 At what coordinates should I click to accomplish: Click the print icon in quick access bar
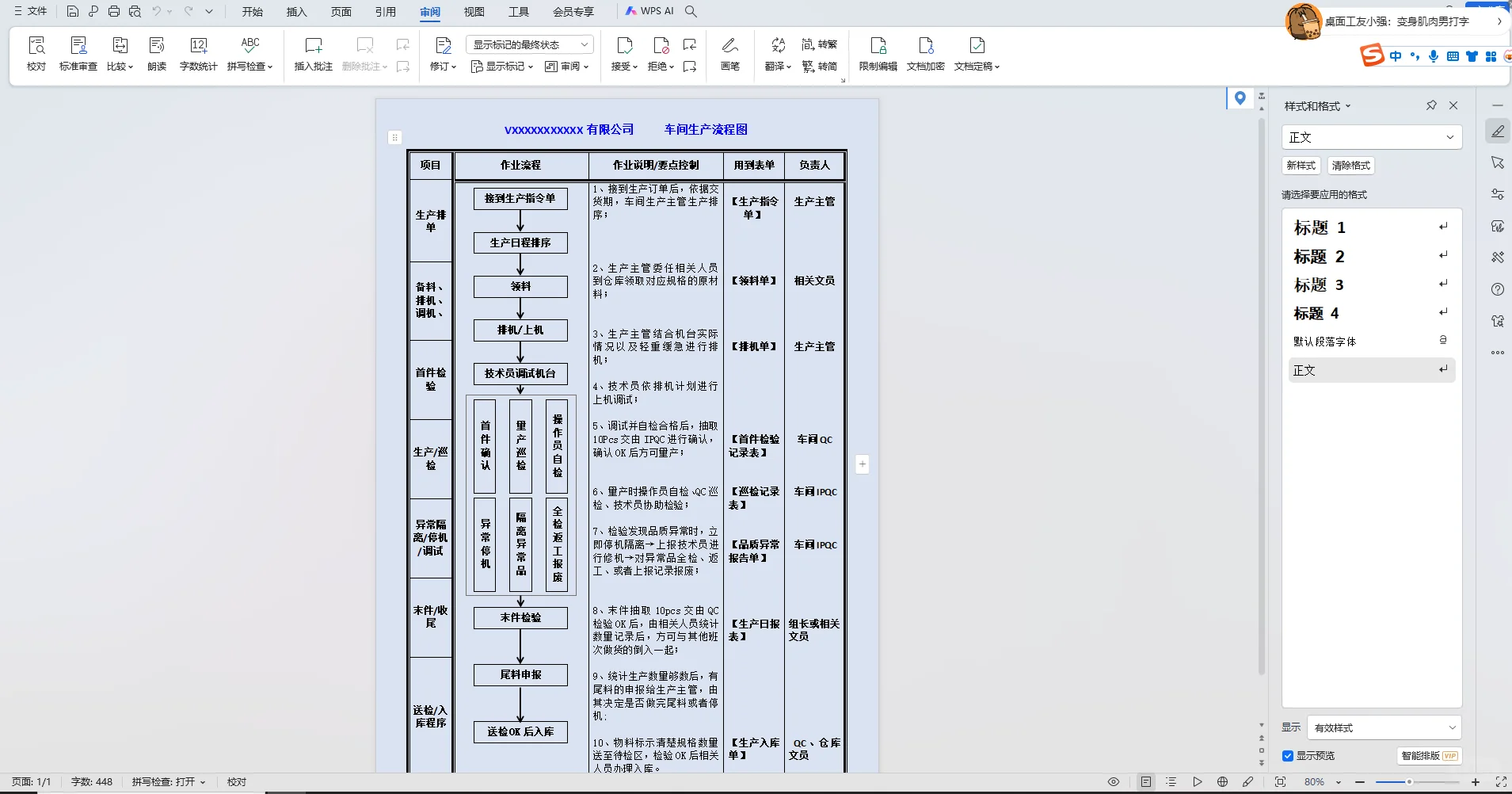pyautogui.click(x=114, y=11)
